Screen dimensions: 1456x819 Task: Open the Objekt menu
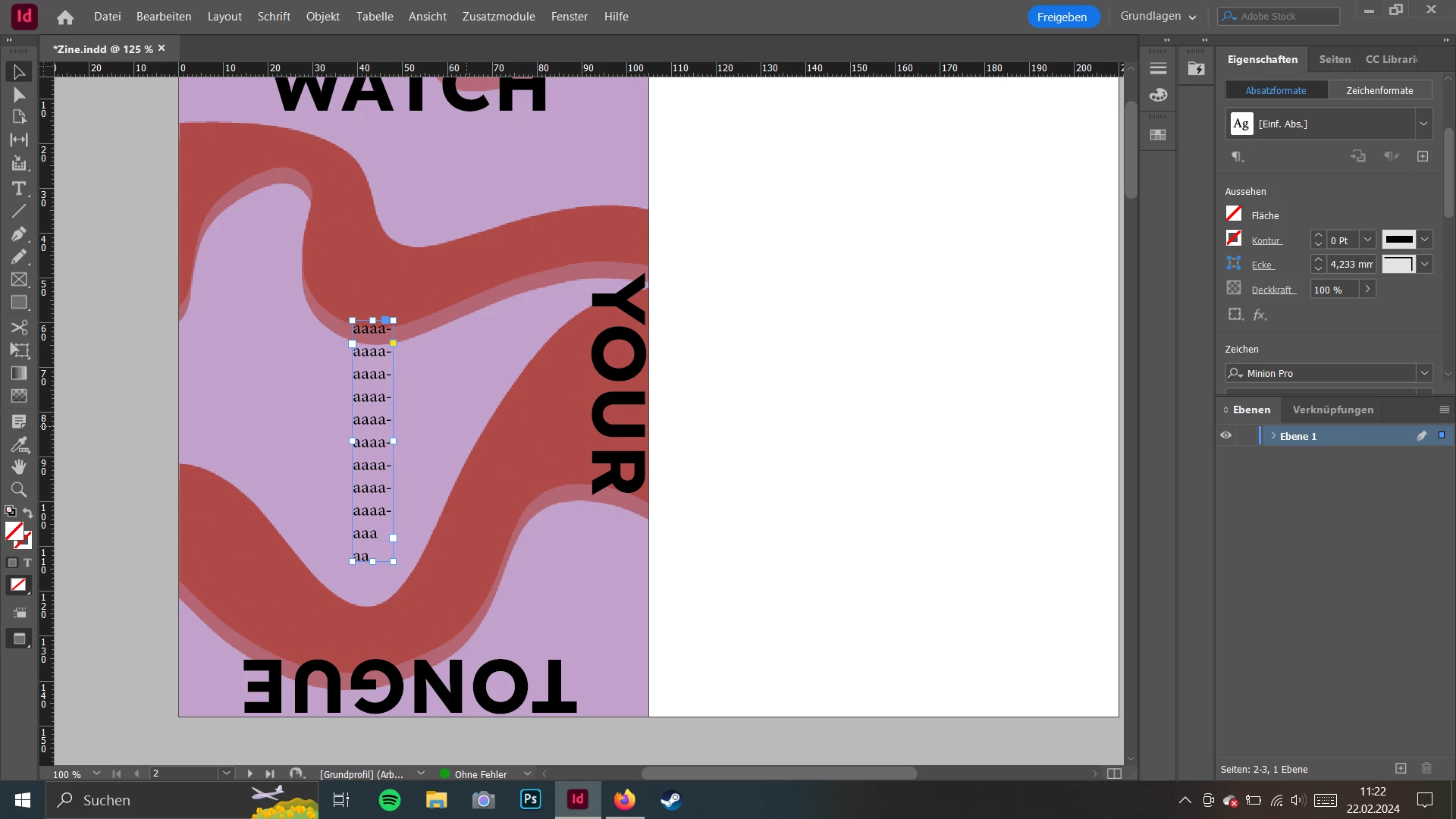[322, 16]
